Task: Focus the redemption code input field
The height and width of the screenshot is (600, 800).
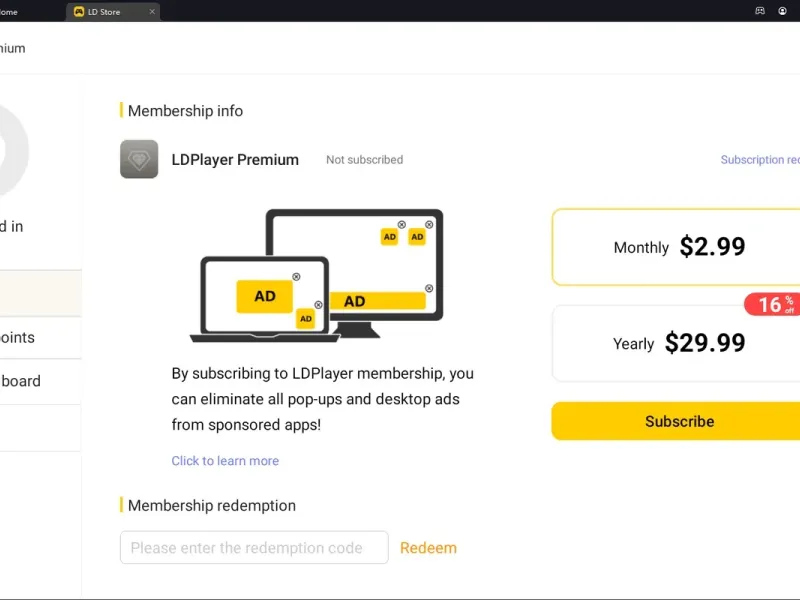Action: coord(254,548)
